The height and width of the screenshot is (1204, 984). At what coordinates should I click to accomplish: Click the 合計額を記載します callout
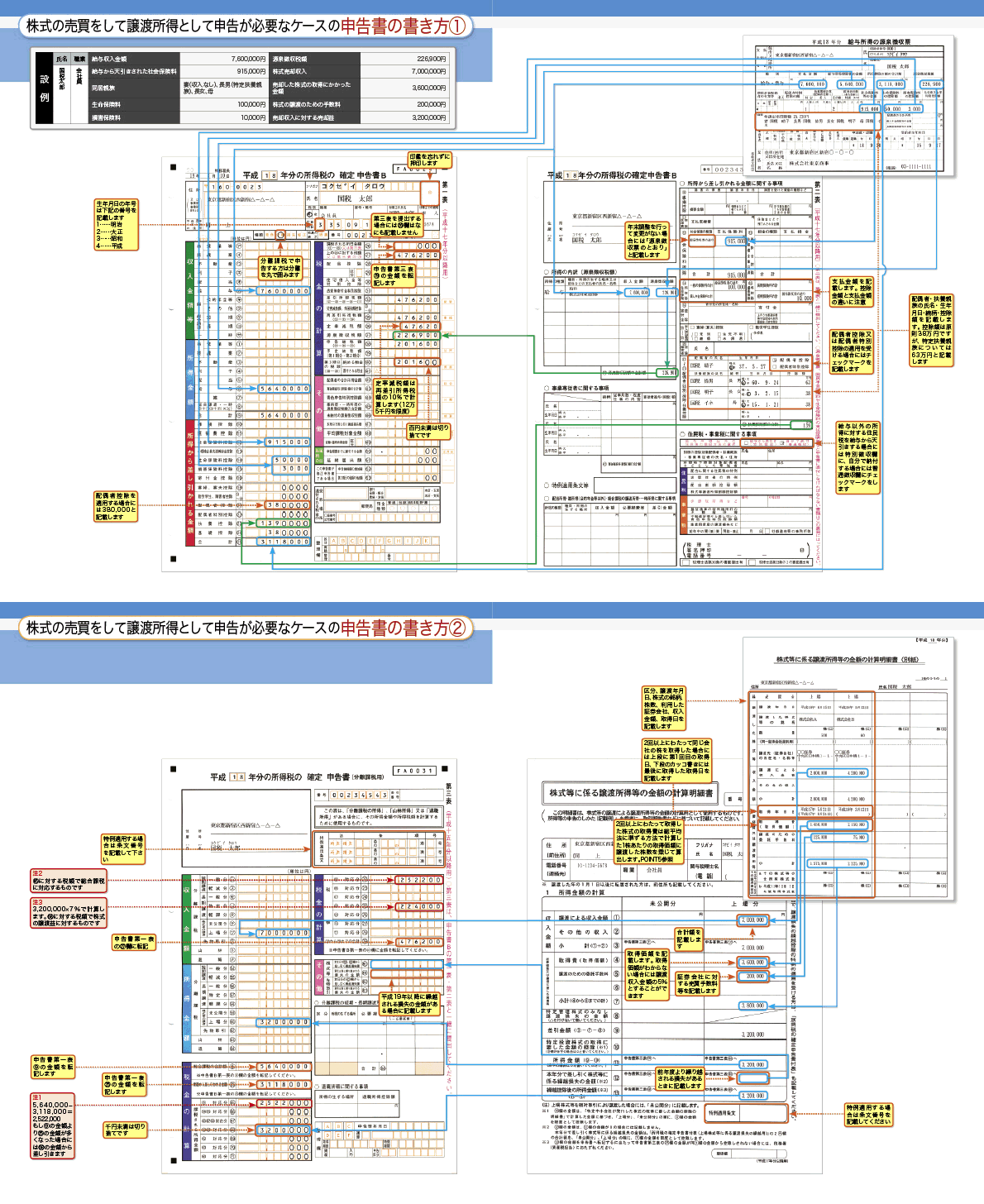point(689,939)
